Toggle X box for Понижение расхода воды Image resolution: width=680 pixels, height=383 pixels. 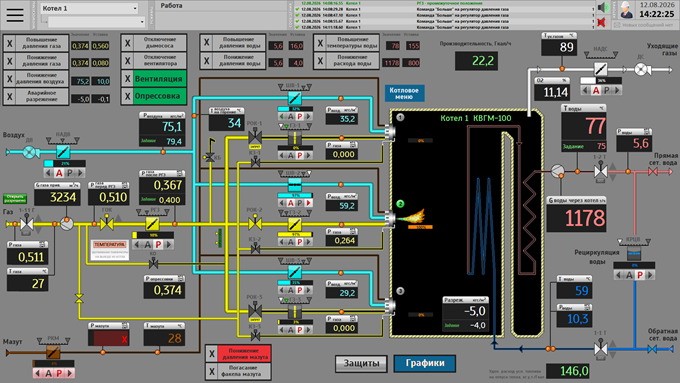[x=320, y=61]
